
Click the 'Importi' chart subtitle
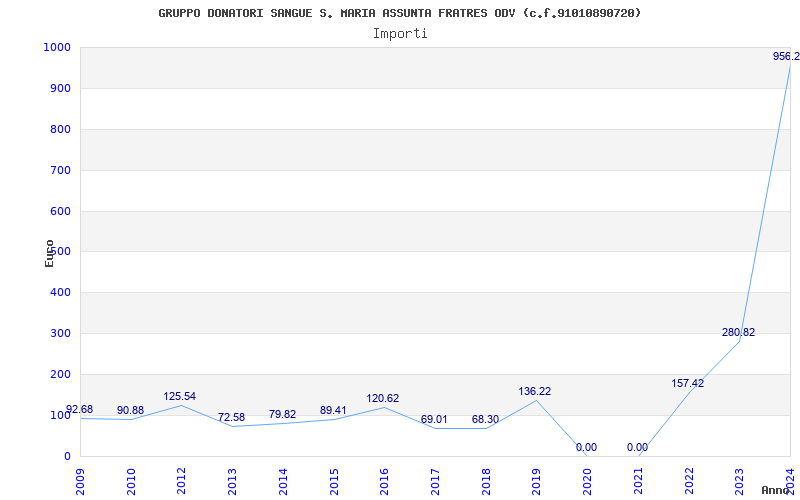400,33
